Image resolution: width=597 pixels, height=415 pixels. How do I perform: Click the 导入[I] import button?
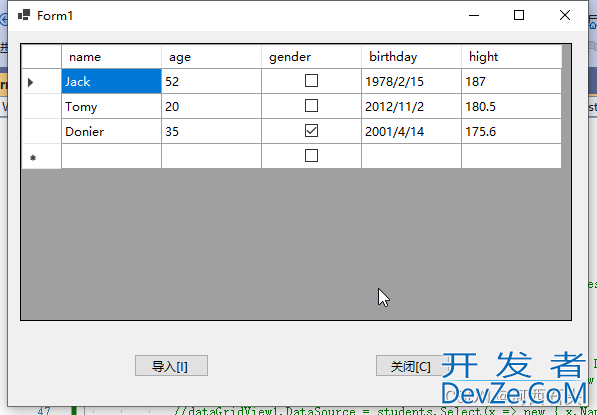[171, 366]
